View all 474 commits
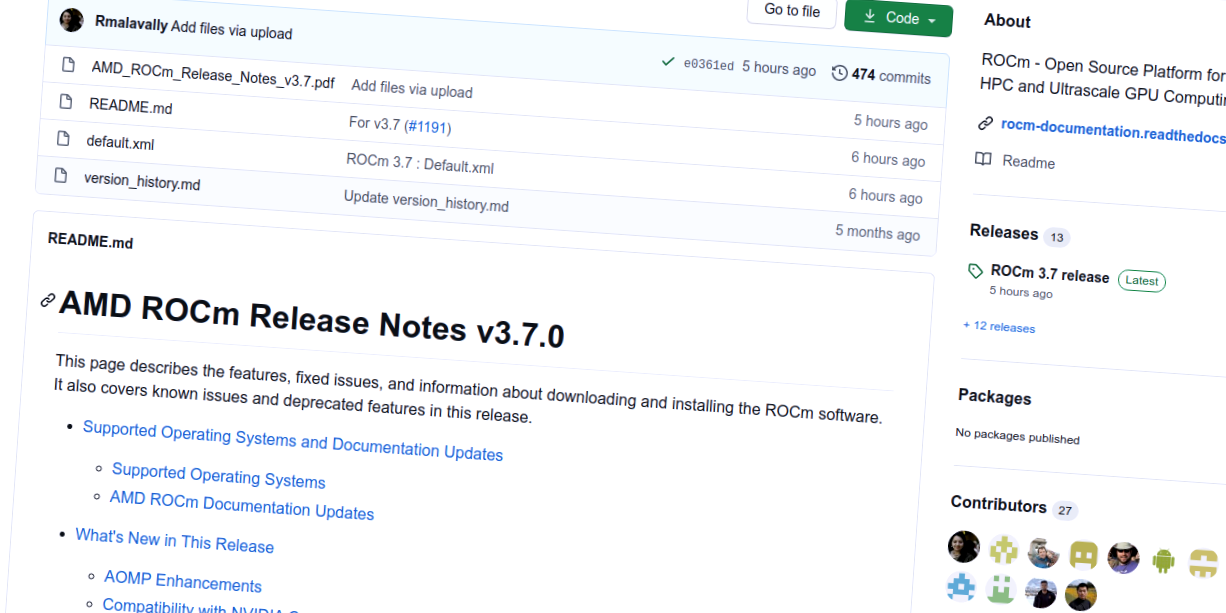 click(x=890, y=77)
